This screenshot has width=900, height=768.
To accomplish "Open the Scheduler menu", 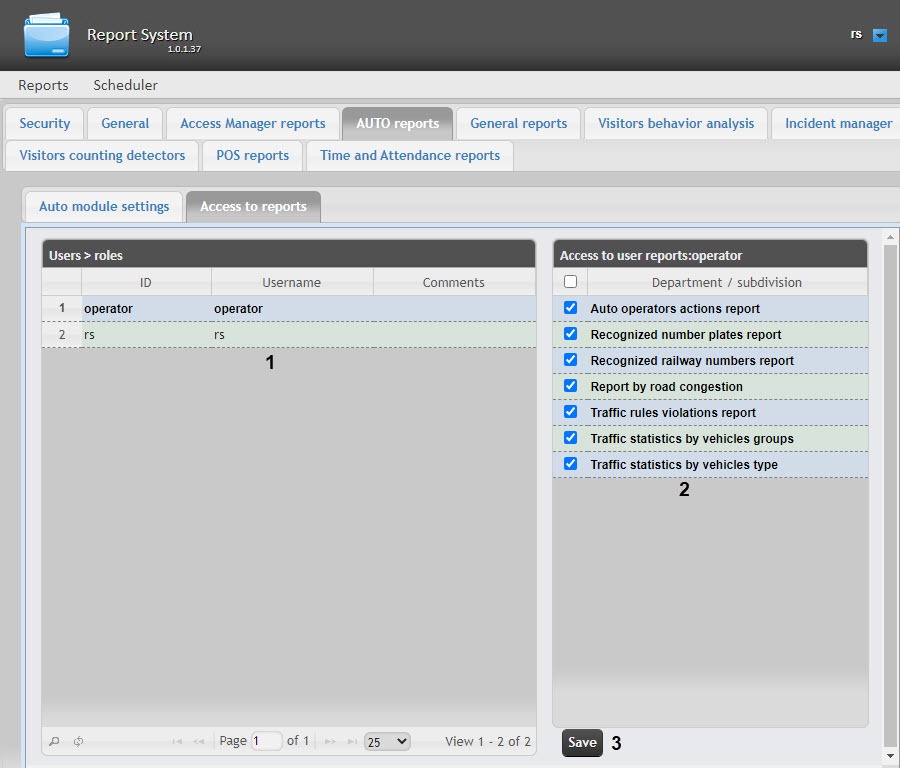I will click(125, 85).
